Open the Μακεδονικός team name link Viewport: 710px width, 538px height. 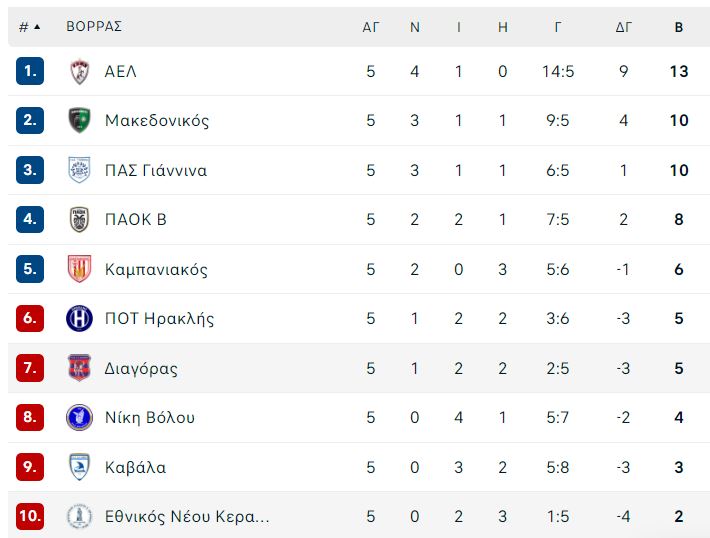click(157, 120)
